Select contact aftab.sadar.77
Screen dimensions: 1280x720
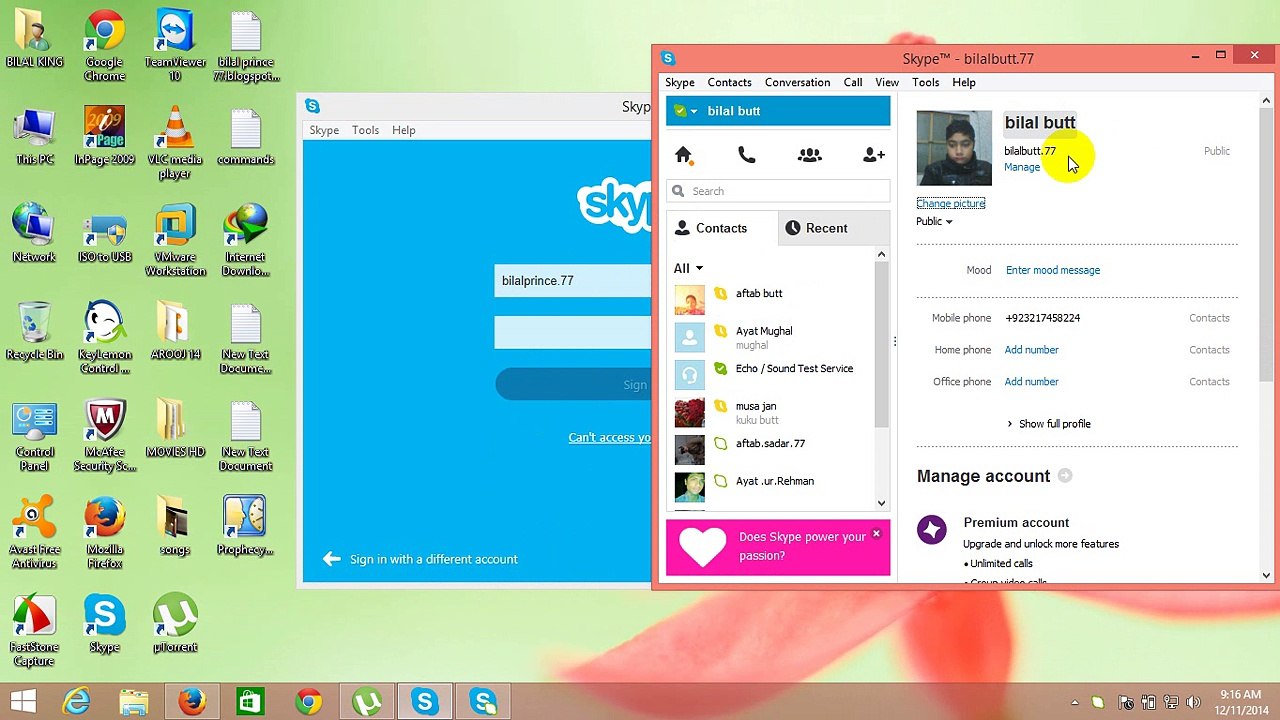[771, 450]
